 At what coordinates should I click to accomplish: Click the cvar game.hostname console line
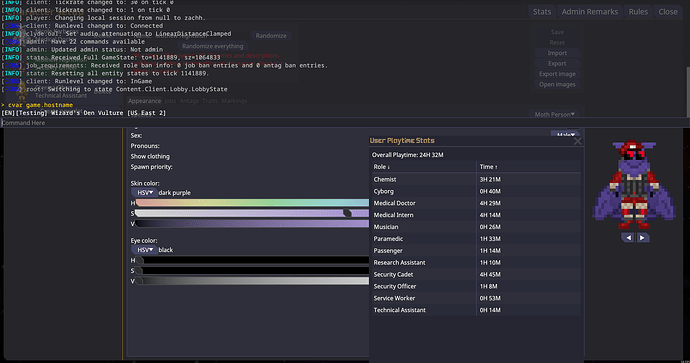37,105
